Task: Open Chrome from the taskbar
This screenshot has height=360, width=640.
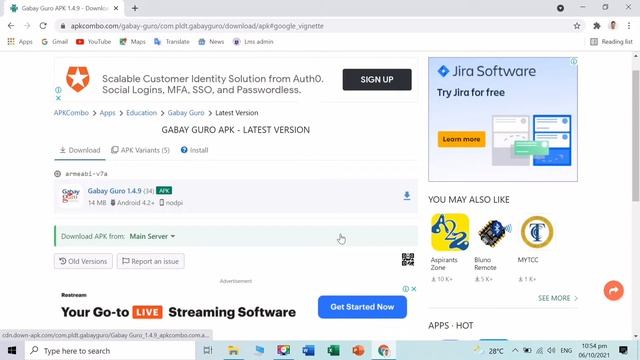Action: pyautogui.click(x=383, y=350)
